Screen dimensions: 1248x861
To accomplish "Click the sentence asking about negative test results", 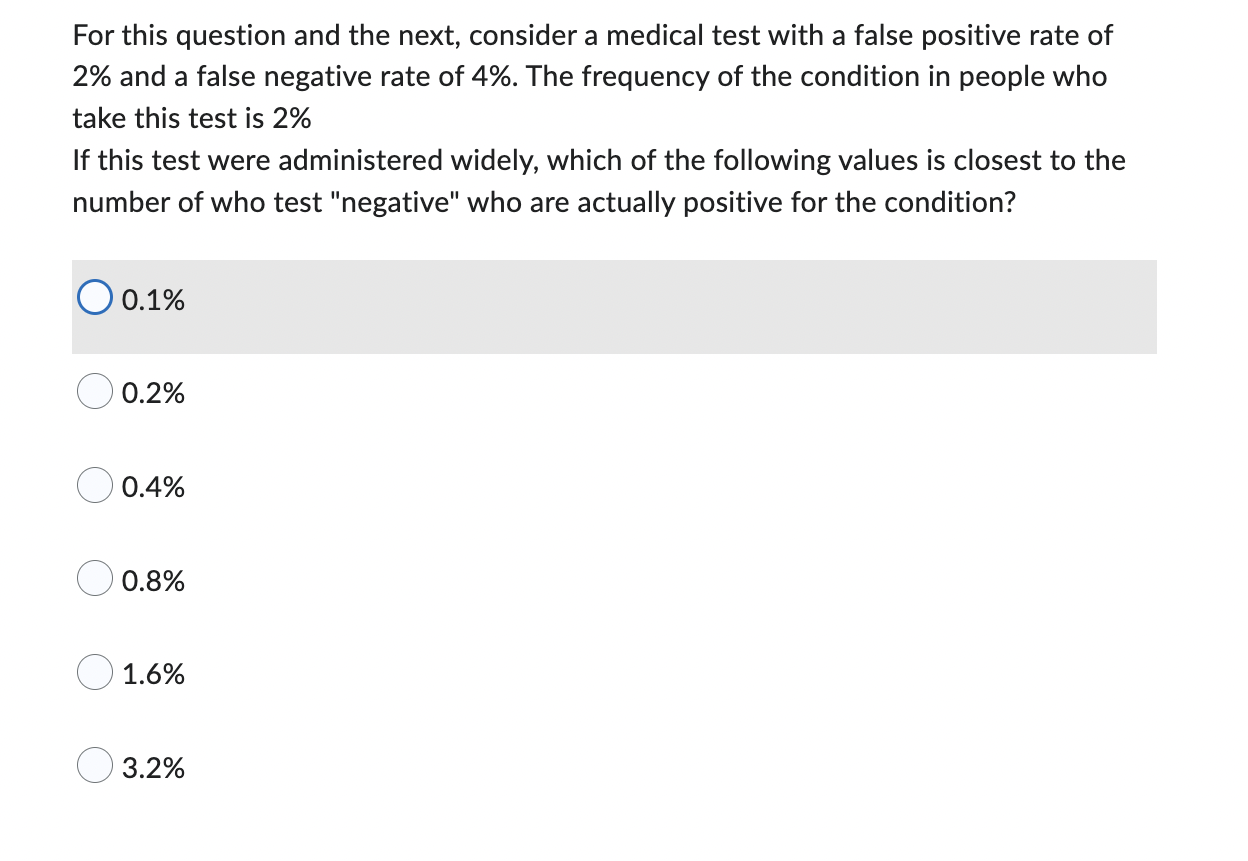I will 598,181.
